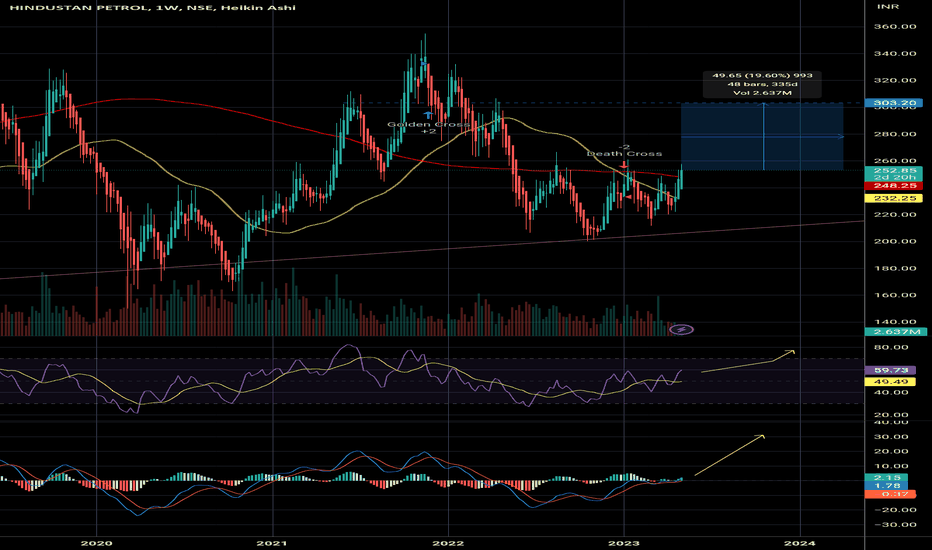Click the 49.65 (19.60%) measurement tooltip

tap(762, 84)
